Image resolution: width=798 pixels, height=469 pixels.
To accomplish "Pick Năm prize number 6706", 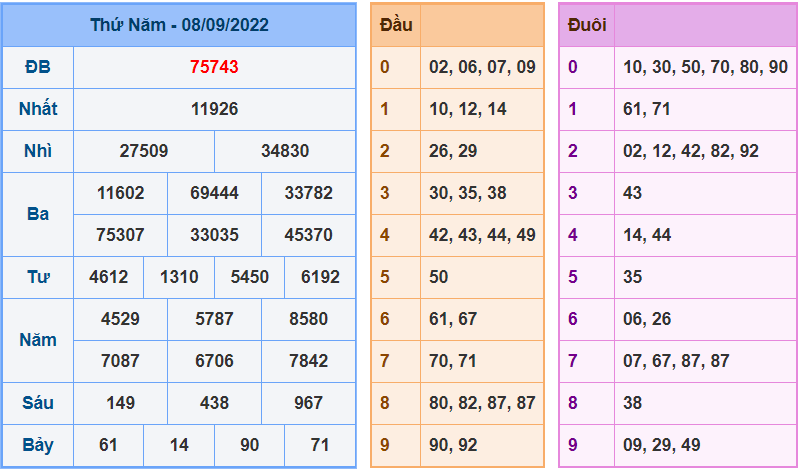I will coord(214,361).
